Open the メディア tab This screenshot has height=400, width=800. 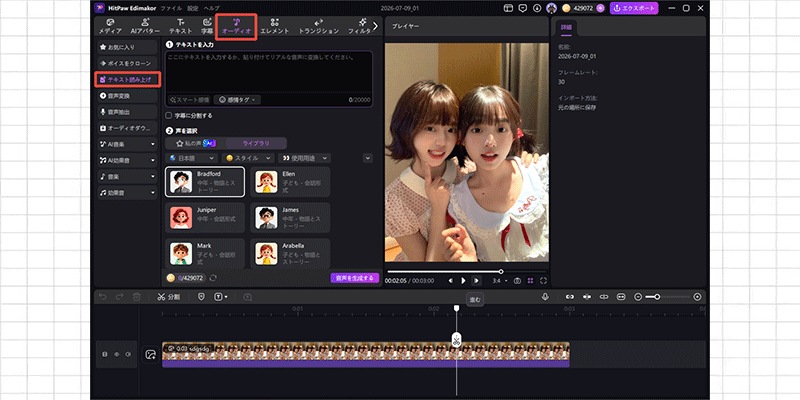[x=110, y=27]
